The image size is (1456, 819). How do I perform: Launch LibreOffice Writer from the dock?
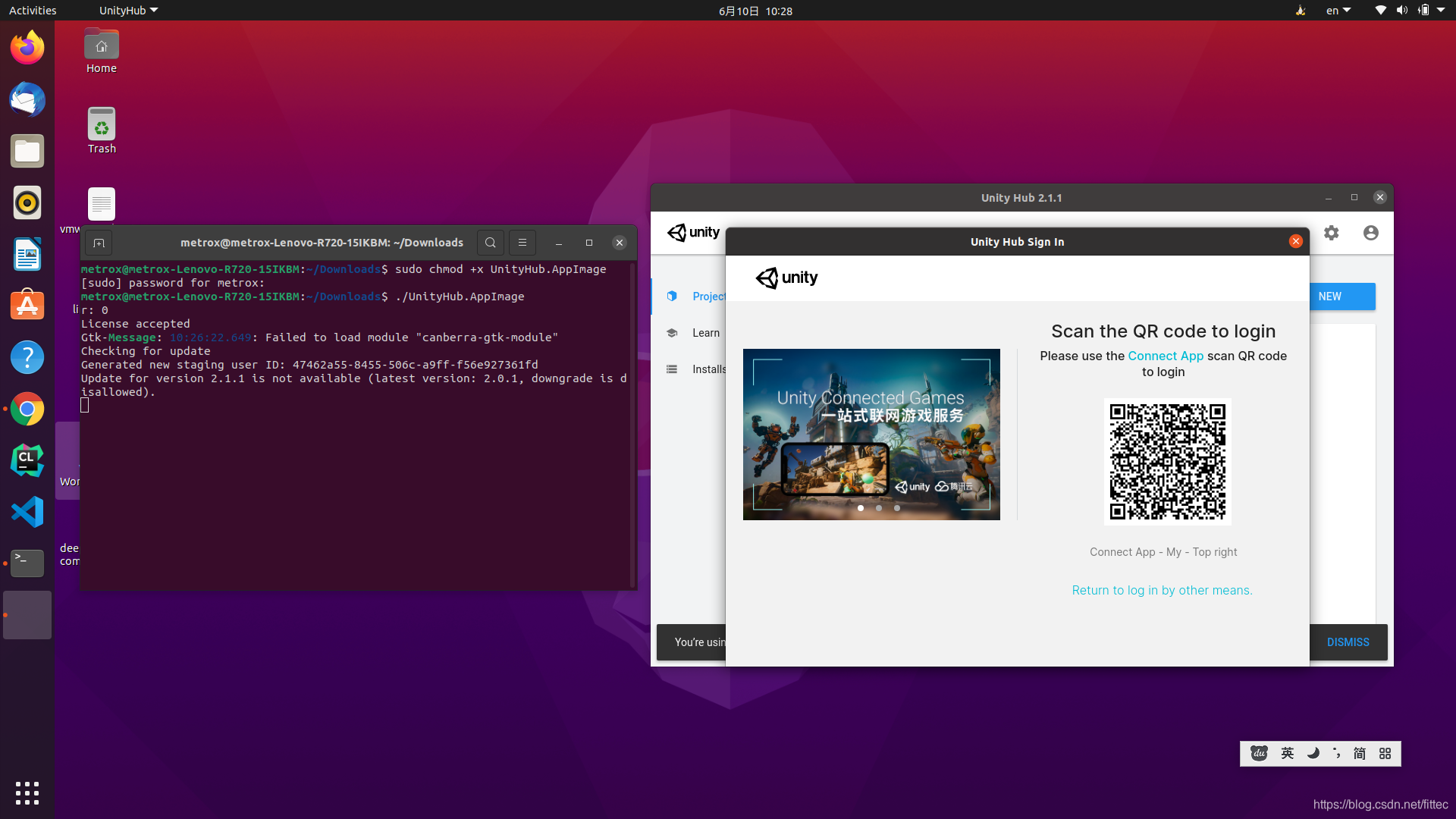pos(27,254)
